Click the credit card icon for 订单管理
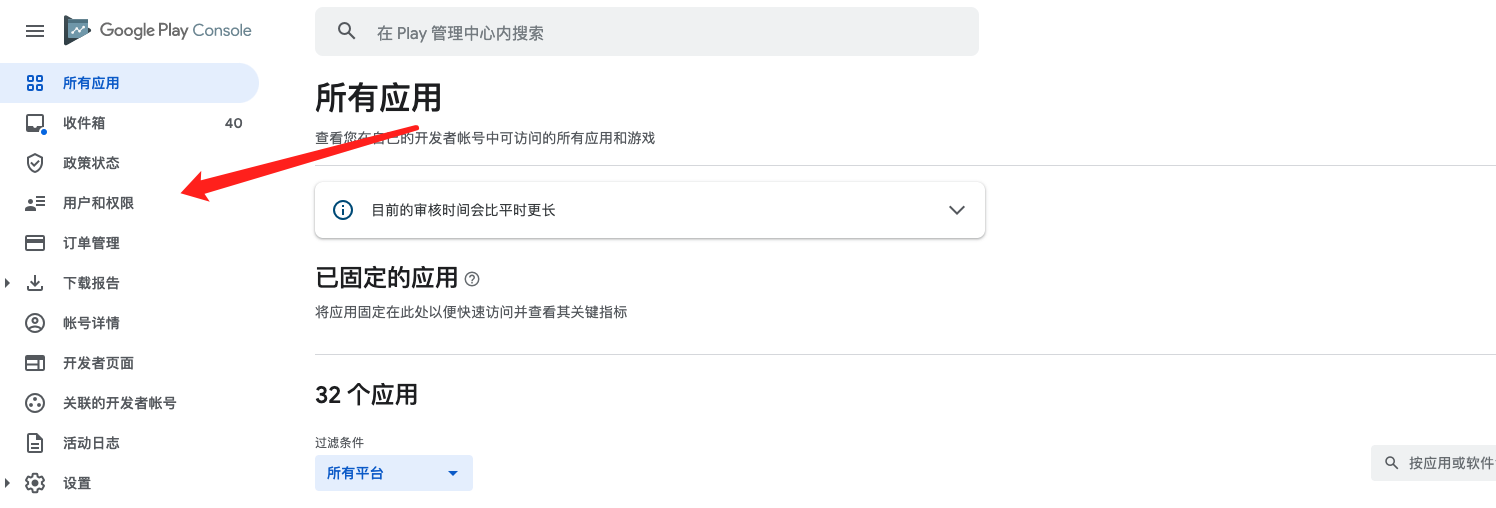 (x=35, y=243)
